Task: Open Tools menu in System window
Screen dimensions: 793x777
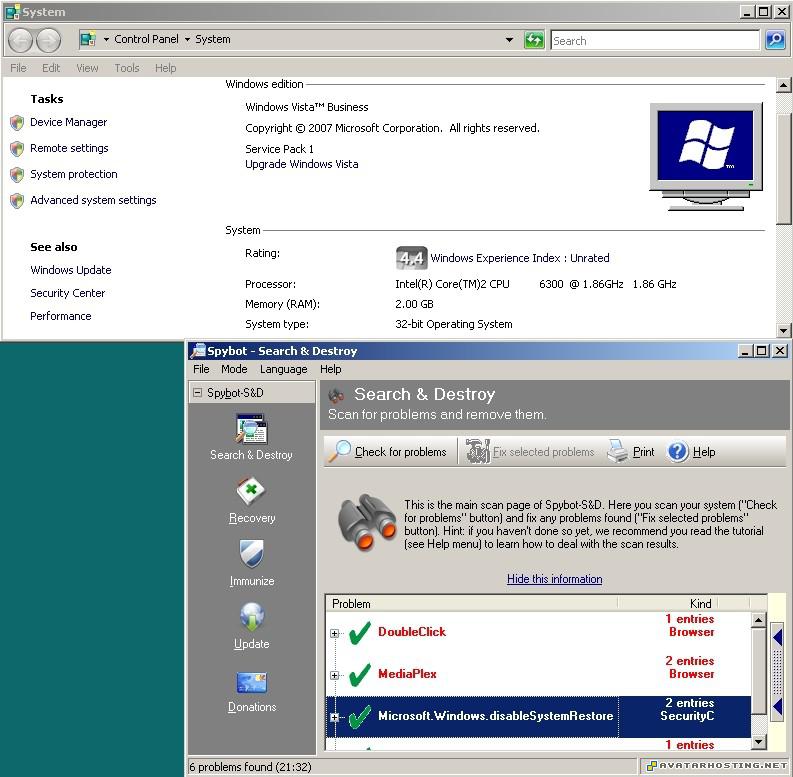Action: (126, 68)
